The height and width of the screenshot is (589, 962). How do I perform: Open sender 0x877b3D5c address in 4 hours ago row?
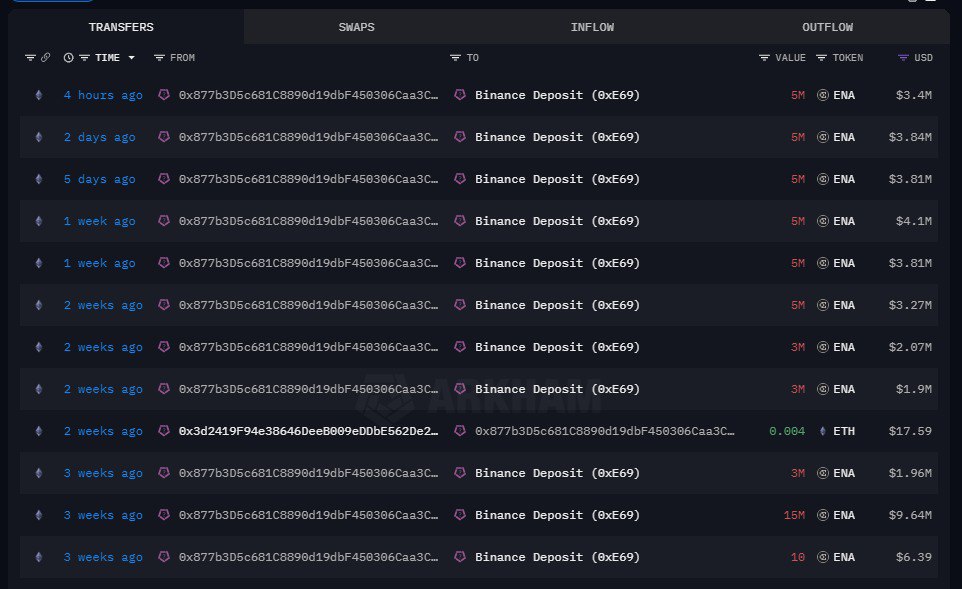click(x=309, y=95)
